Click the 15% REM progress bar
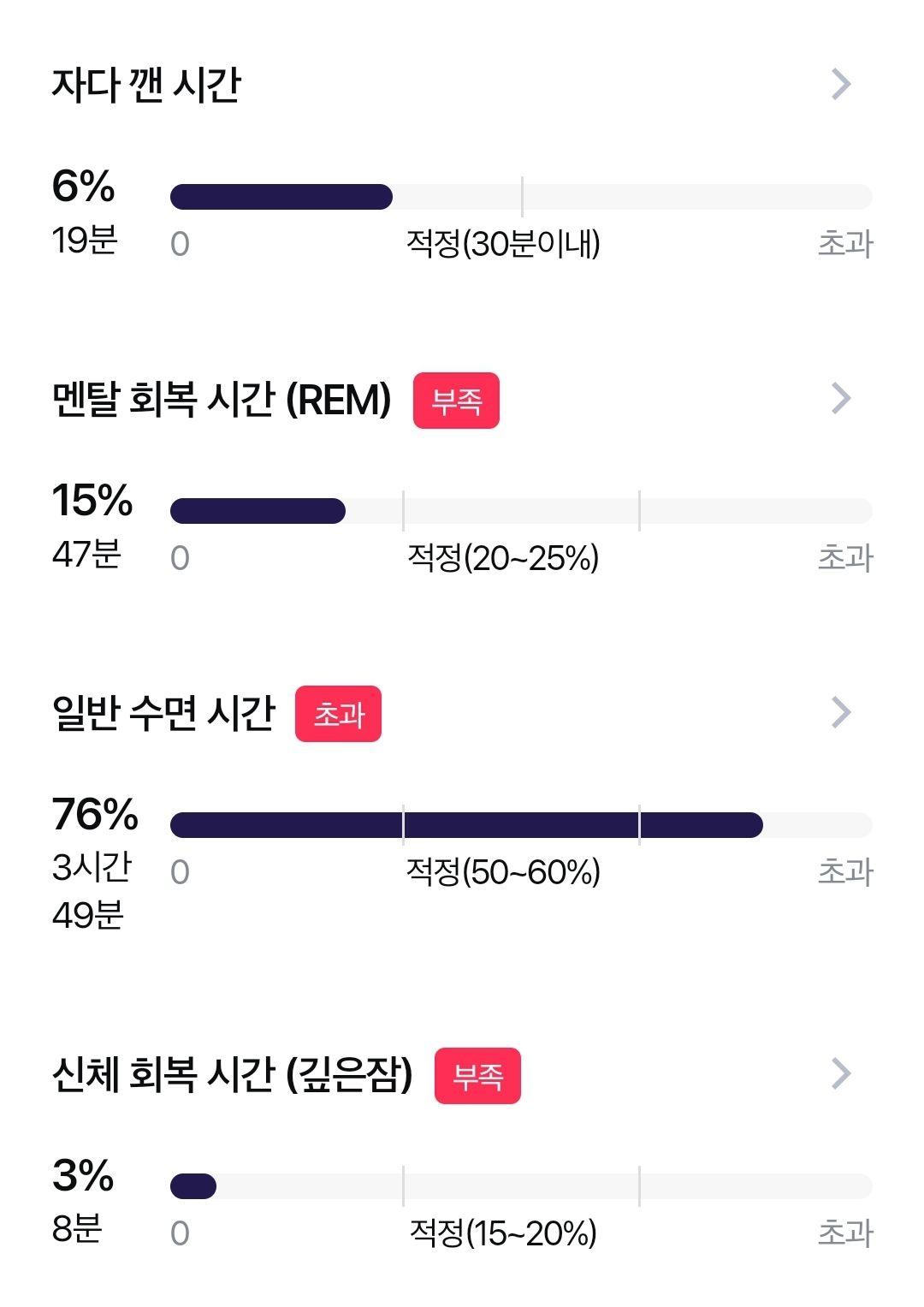Viewport: 924px width, 1307px height. pos(521,511)
